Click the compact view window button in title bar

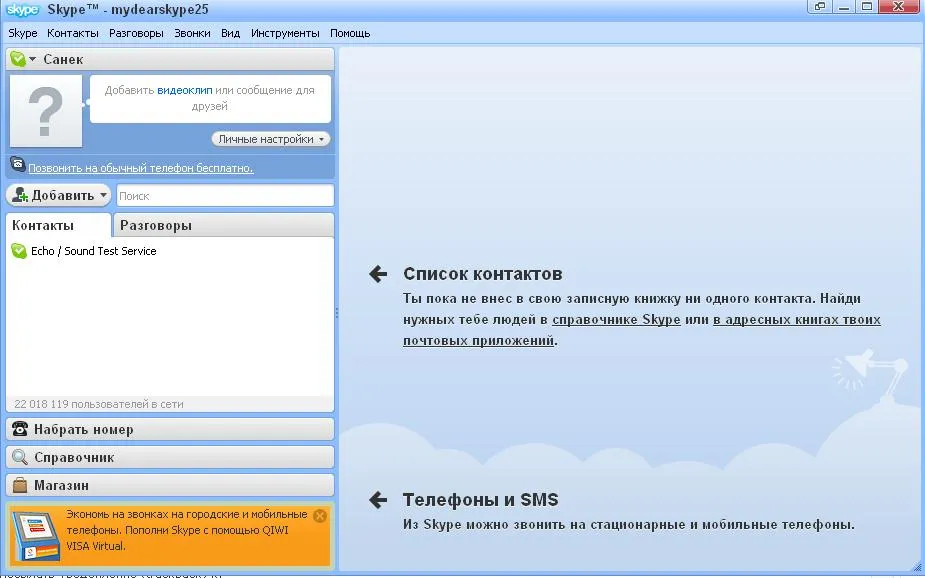coord(819,7)
